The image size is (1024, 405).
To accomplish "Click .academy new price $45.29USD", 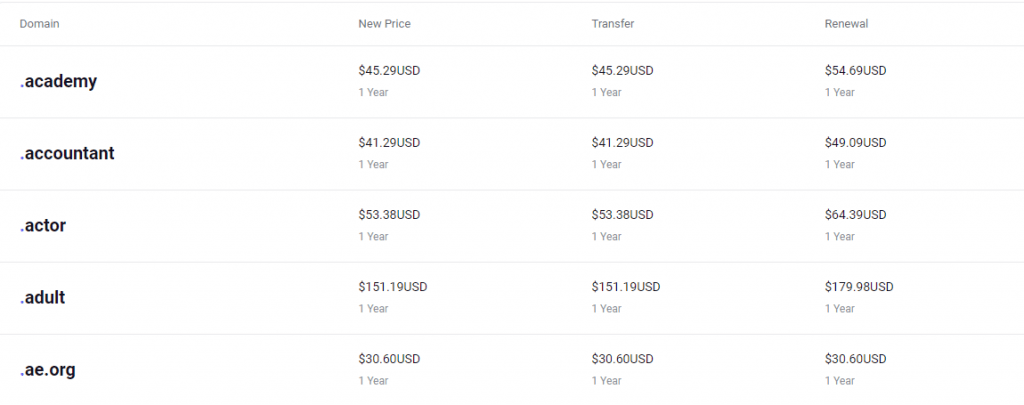I will pyautogui.click(x=389, y=71).
